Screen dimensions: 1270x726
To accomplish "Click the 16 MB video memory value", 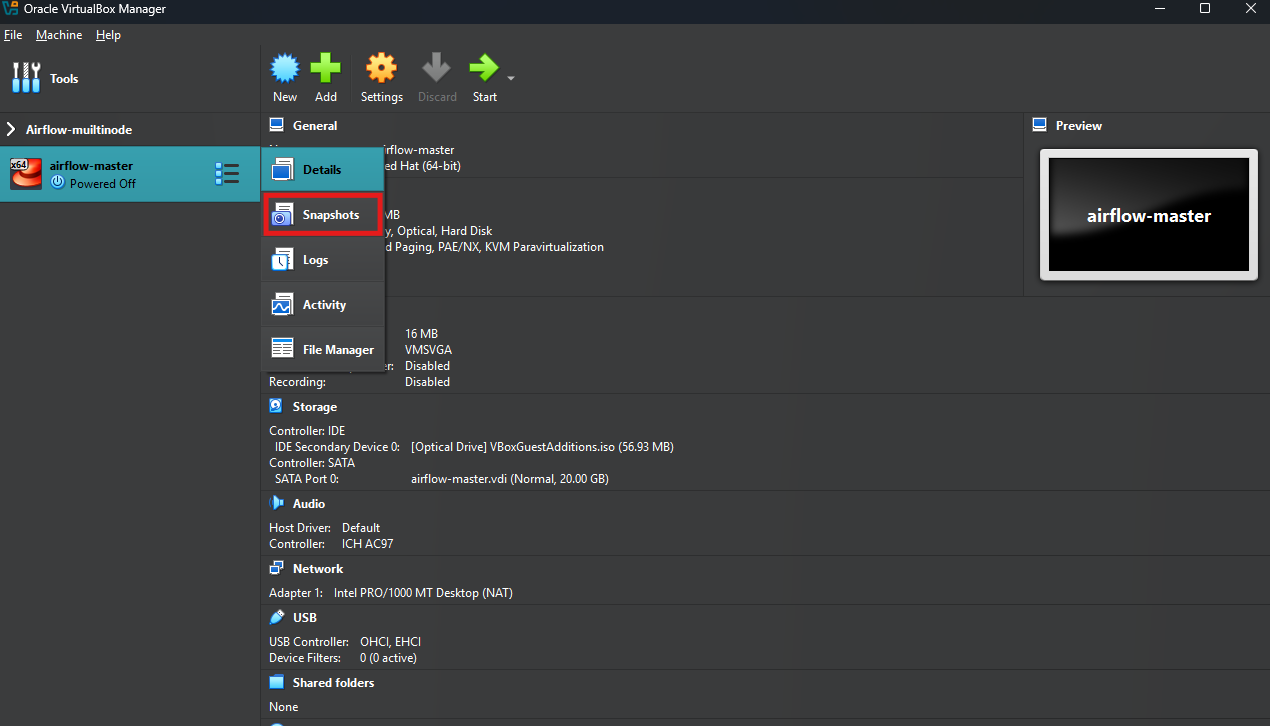I will (x=421, y=334).
